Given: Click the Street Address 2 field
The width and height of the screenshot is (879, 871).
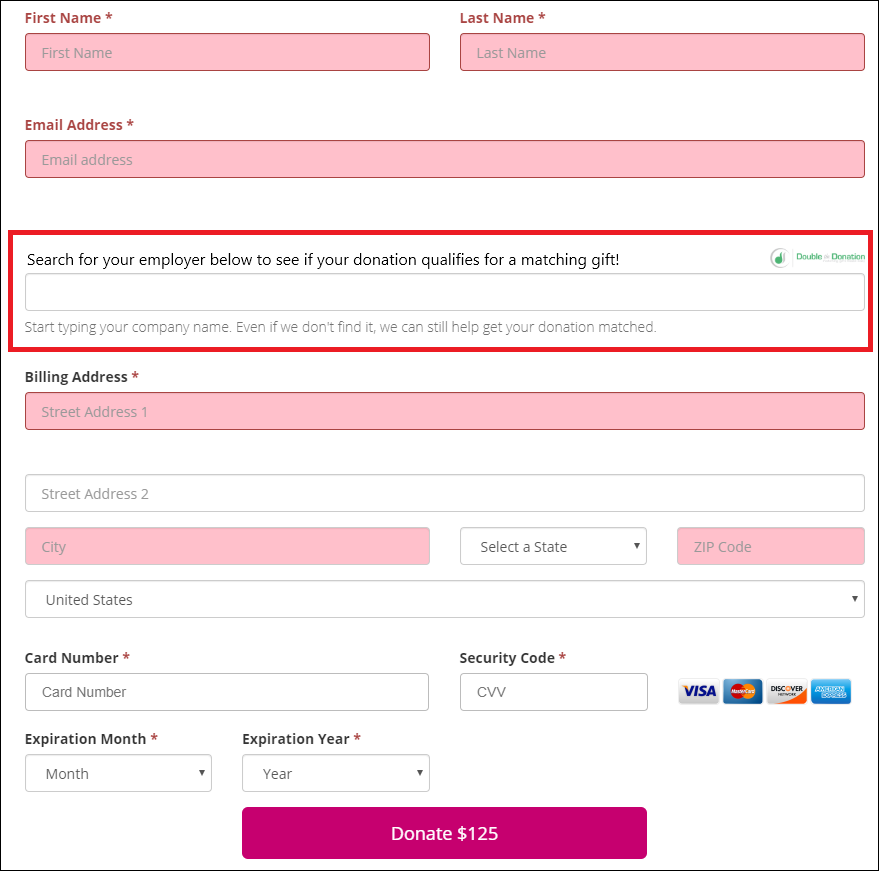Looking at the screenshot, I should coord(445,494).
